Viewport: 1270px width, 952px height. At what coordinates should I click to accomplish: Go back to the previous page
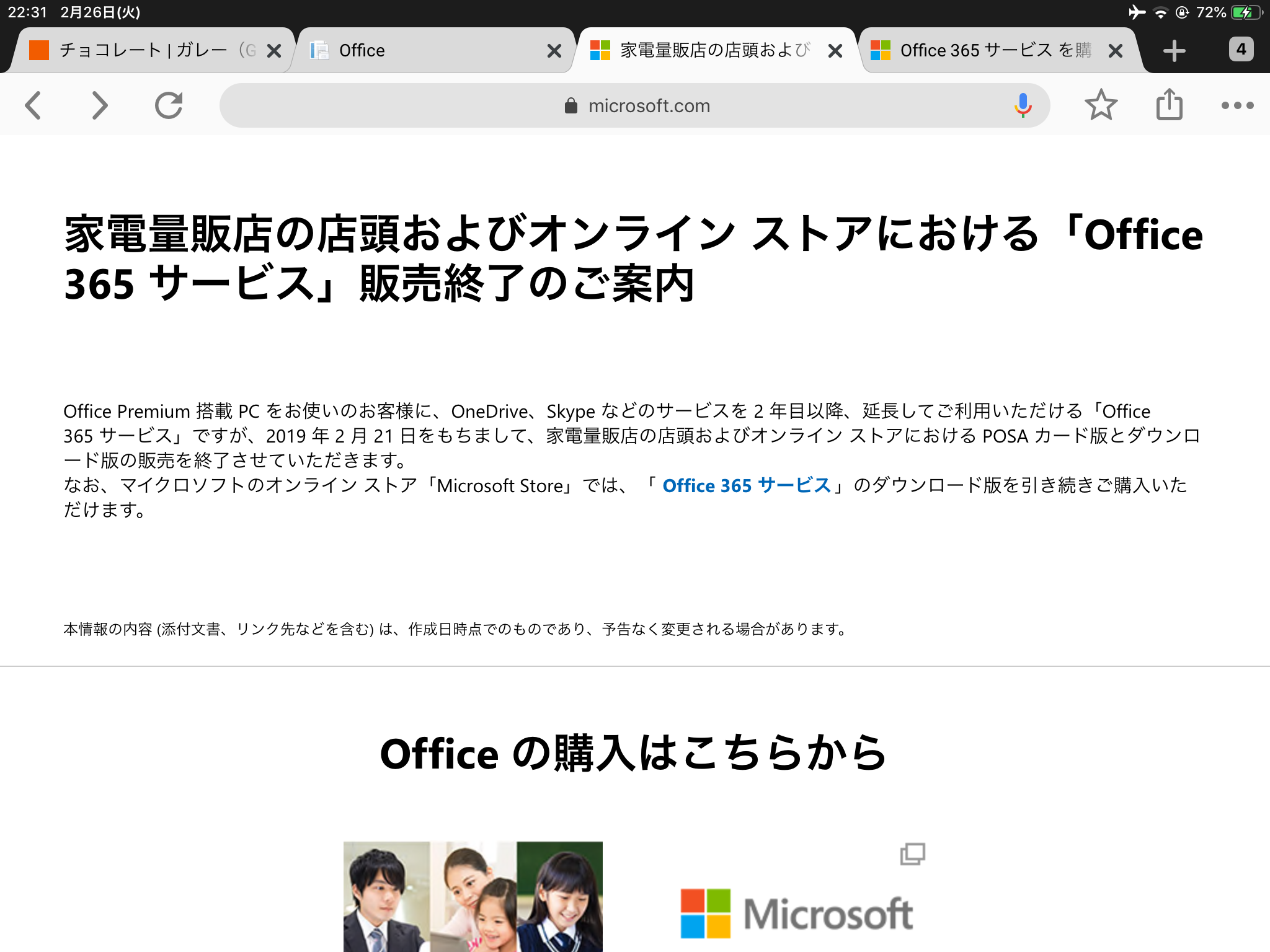point(33,105)
